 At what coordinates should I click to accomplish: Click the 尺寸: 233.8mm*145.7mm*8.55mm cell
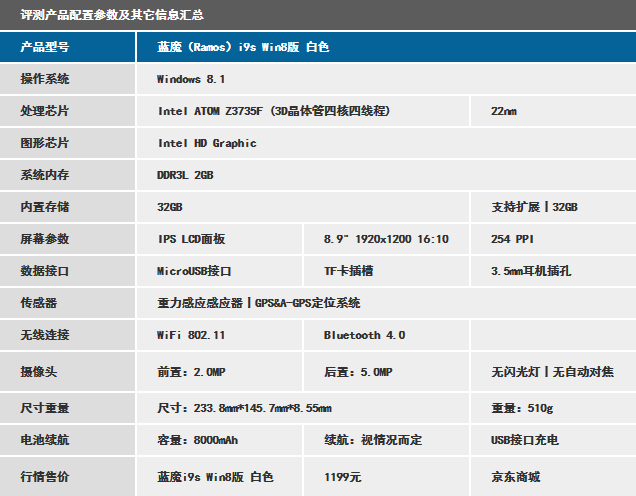point(303,408)
